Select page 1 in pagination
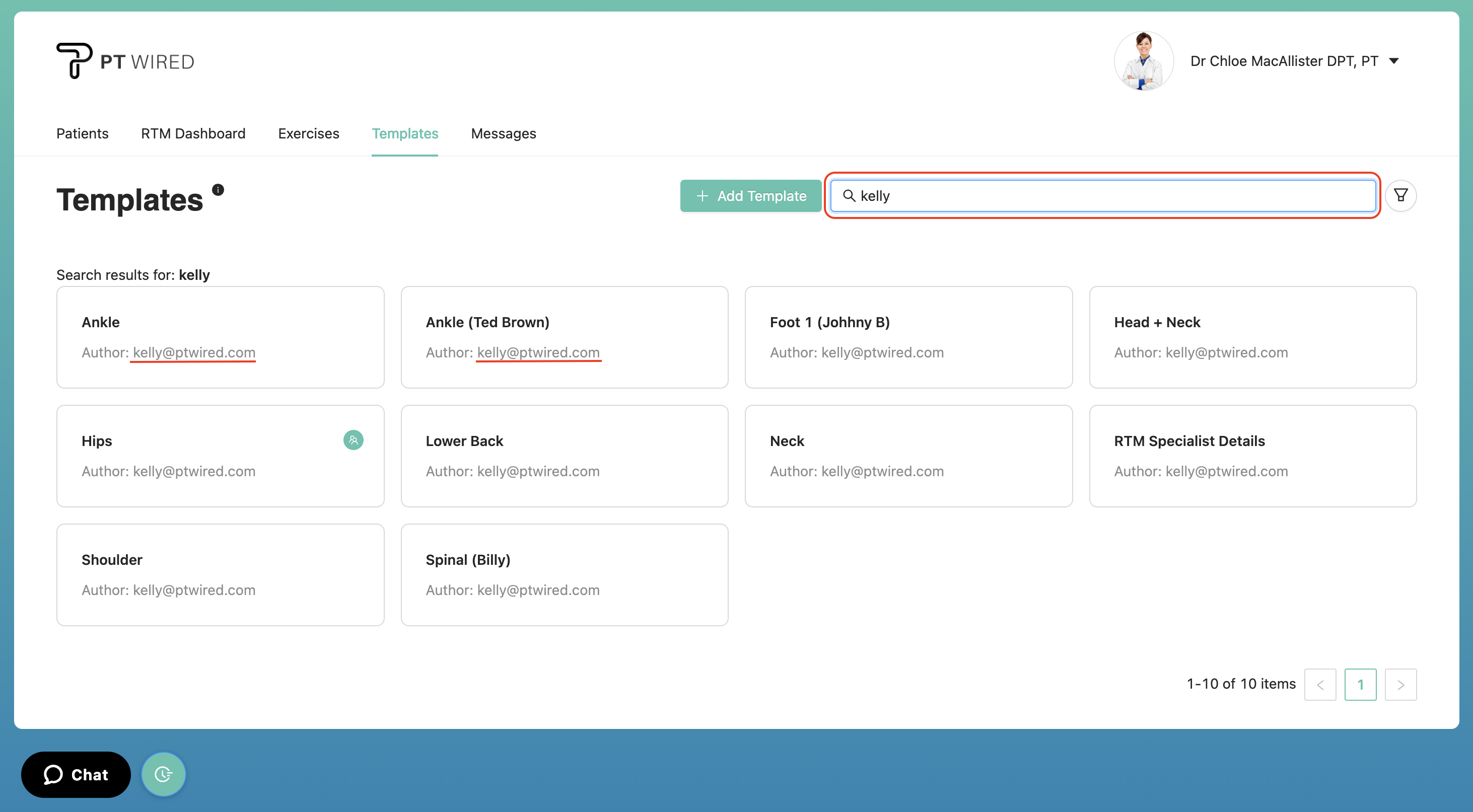The height and width of the screenshot is (812, 1473). pyautogui.click(x=1360, y=685)
